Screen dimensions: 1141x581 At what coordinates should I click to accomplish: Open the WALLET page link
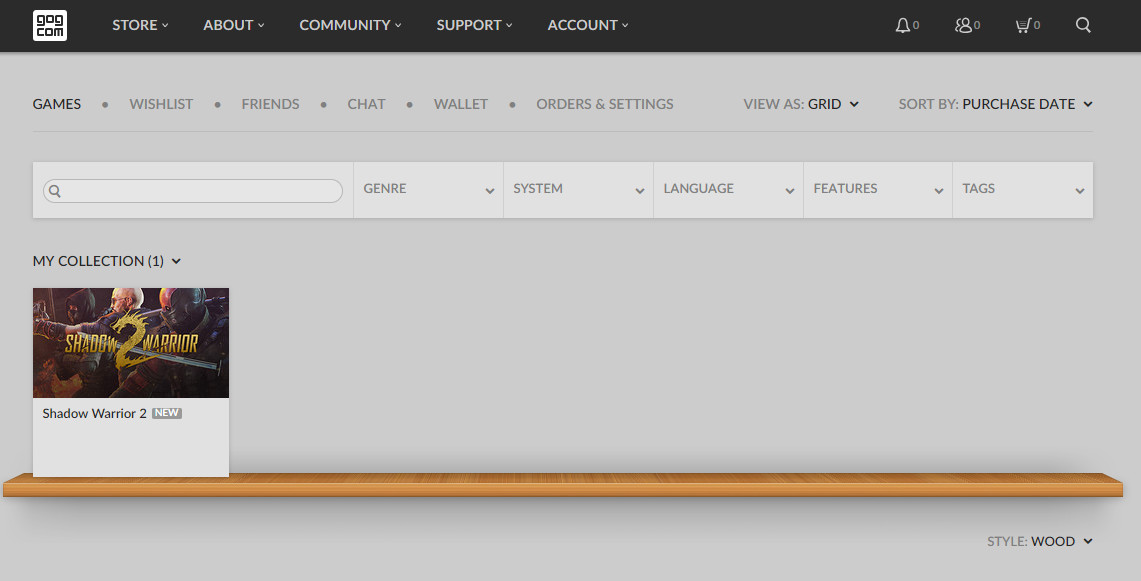[460, 104]
